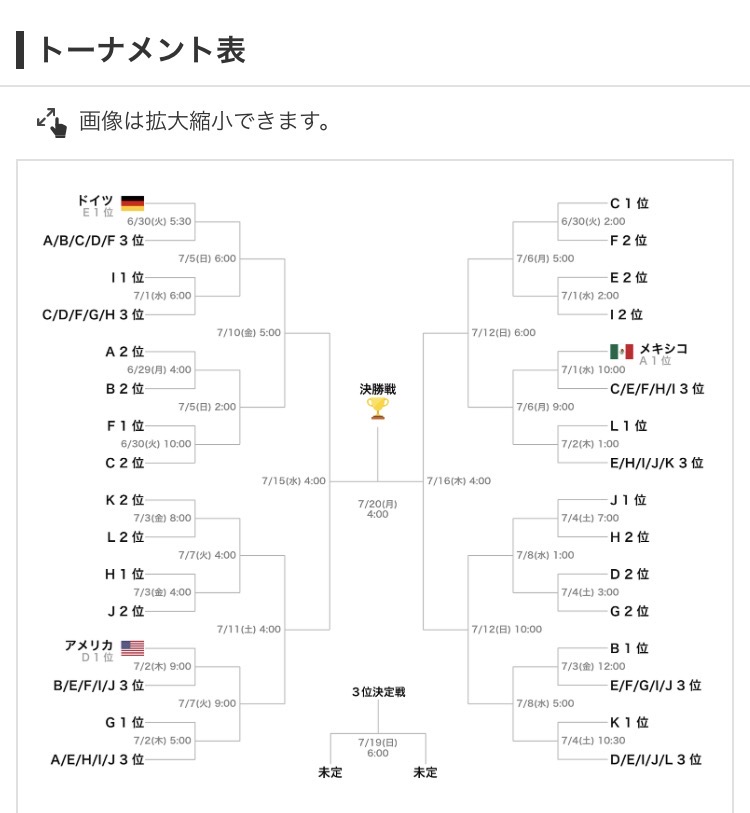Click the トーナメント表 heading

point(142,50)
